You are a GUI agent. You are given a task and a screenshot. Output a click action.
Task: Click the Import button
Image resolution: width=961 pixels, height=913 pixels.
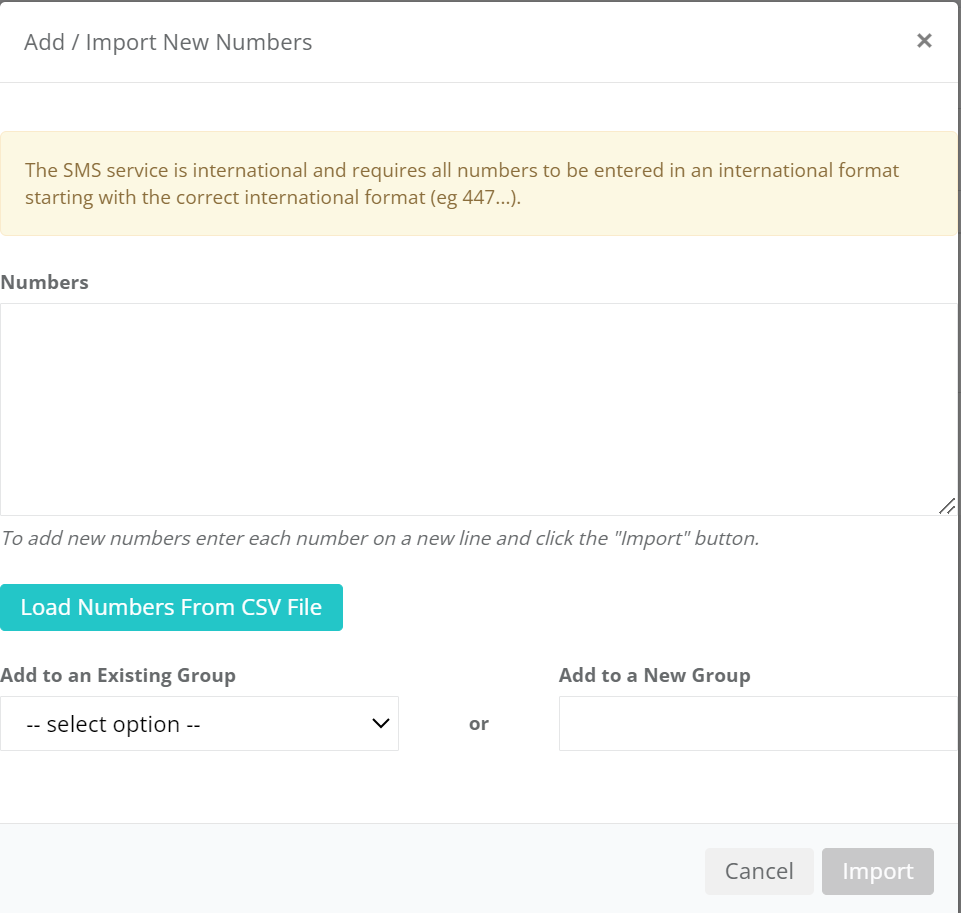click(x=877, y=871)
